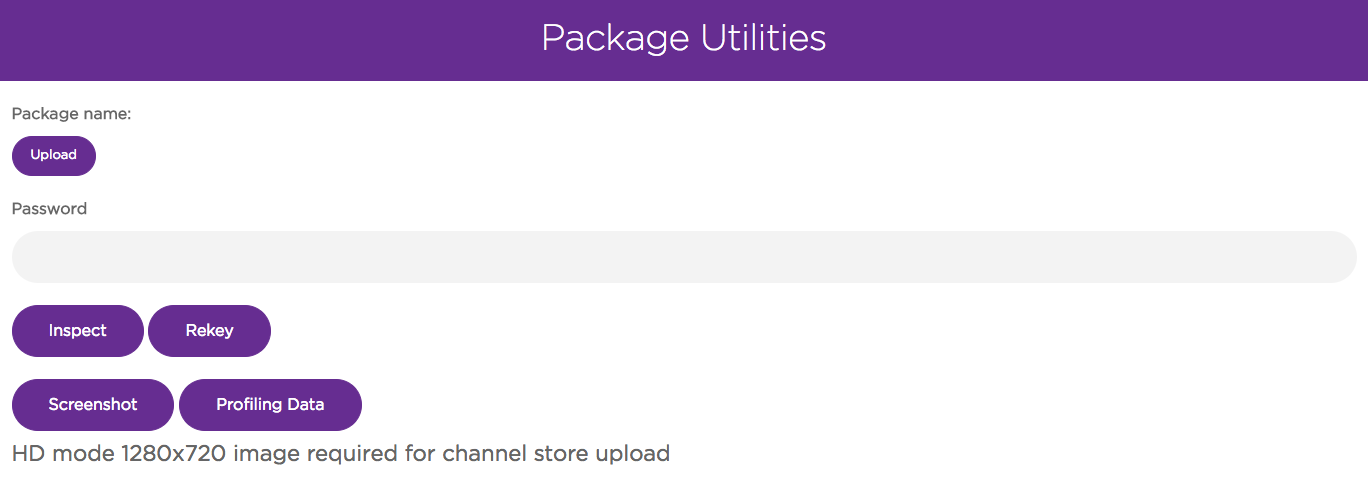The width and height of the screenshot is (1368, 485).
Task: Upload a package file
Action: (x=54, y=156)
